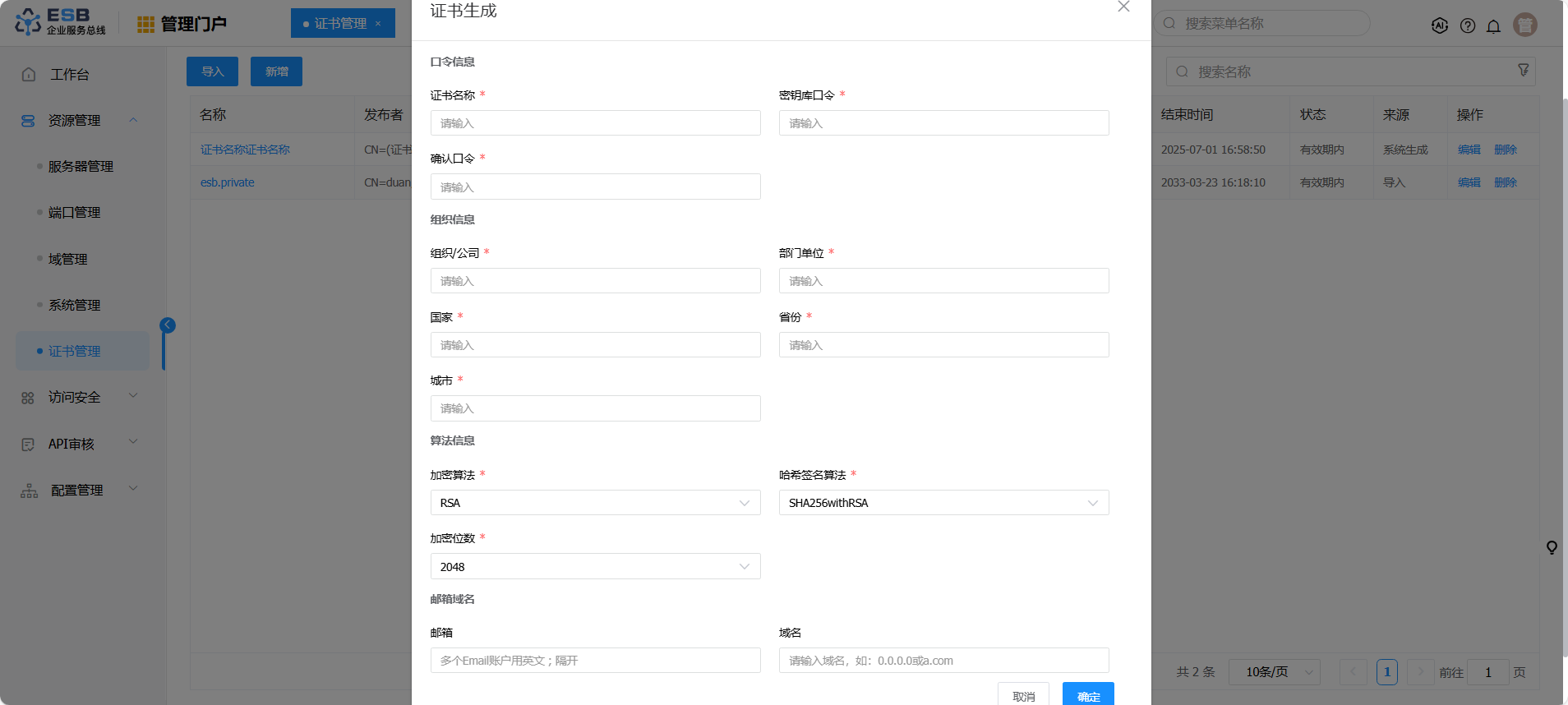Image resolution: width=1568 pixels, height=705 pixels.
Task: Open the help question mark icon
Action: [1467, 25]
